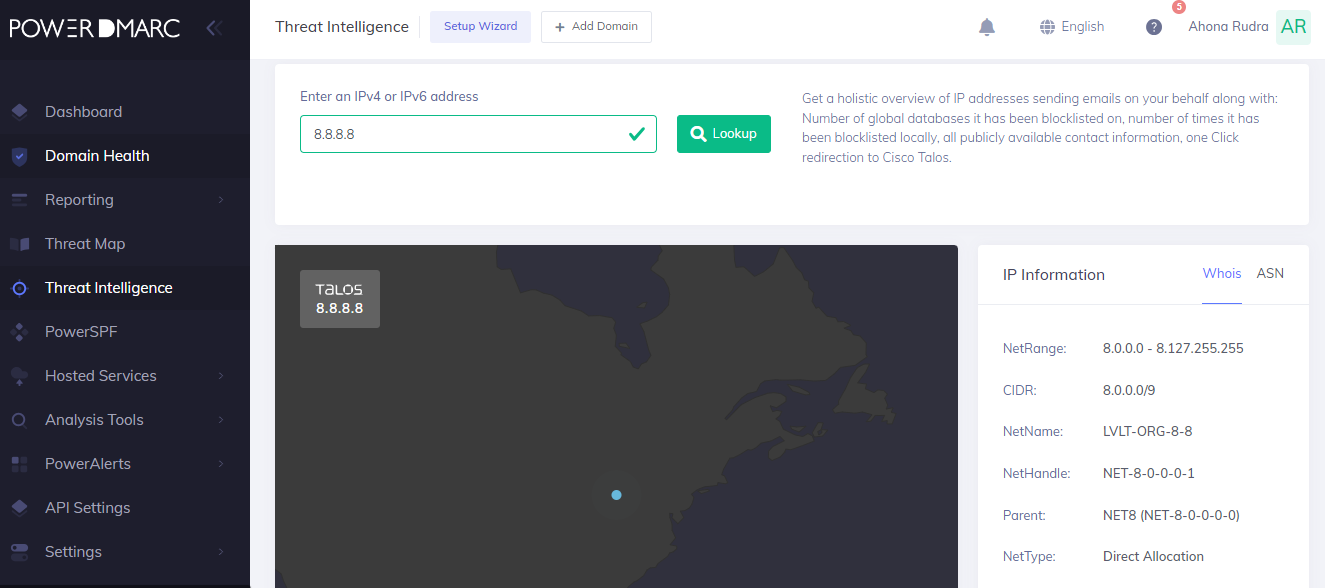Collapse the sidebar with double-chevron icon
The width and height of the screenshot is (1325, 588).
tap(213, 28)
